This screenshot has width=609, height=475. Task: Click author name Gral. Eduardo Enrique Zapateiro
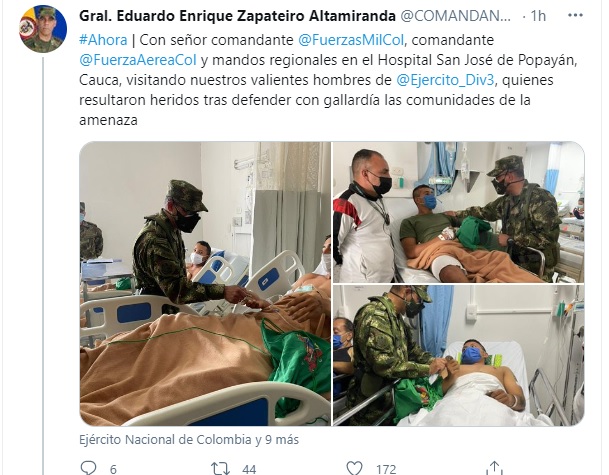point(237,16)
